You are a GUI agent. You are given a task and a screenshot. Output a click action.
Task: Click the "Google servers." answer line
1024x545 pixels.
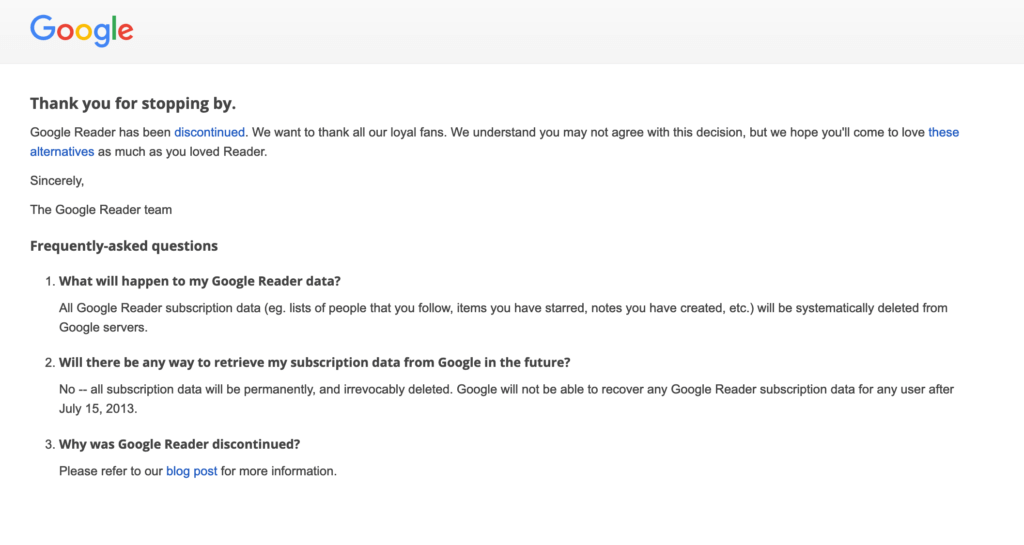pos(103,328)
